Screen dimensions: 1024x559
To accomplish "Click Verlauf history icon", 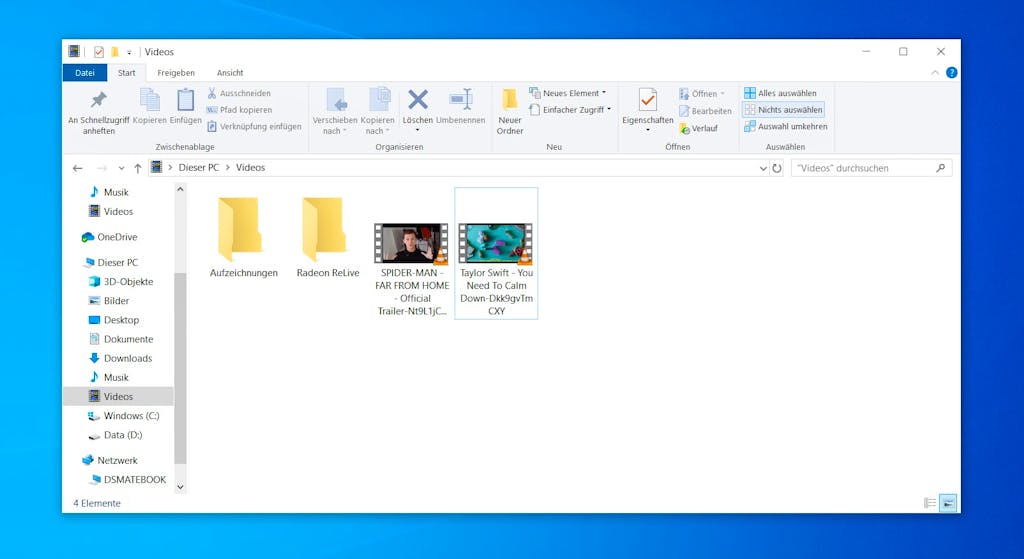I will [x=684, y=129].
